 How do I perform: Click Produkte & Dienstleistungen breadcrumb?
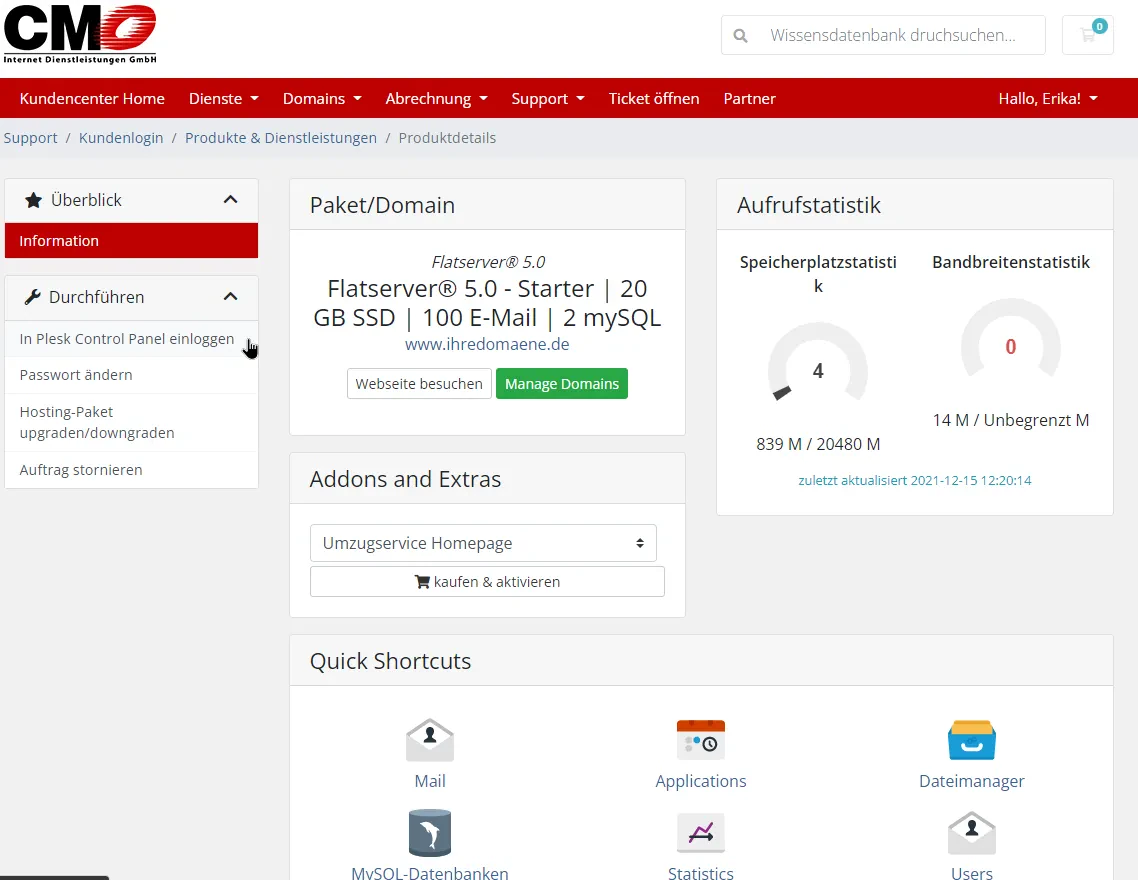281,138
